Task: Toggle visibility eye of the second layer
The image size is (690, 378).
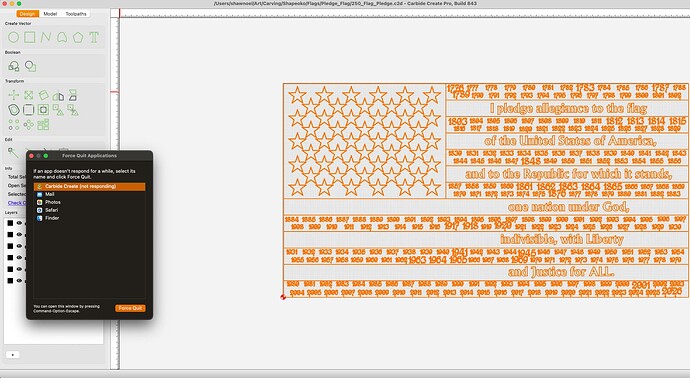Action: pyautogui.click(x=19, y=235)
